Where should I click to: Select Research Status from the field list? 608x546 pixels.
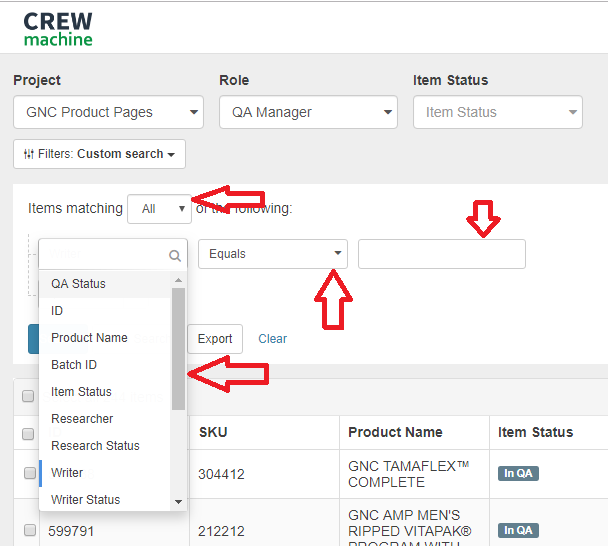point(105,446)
